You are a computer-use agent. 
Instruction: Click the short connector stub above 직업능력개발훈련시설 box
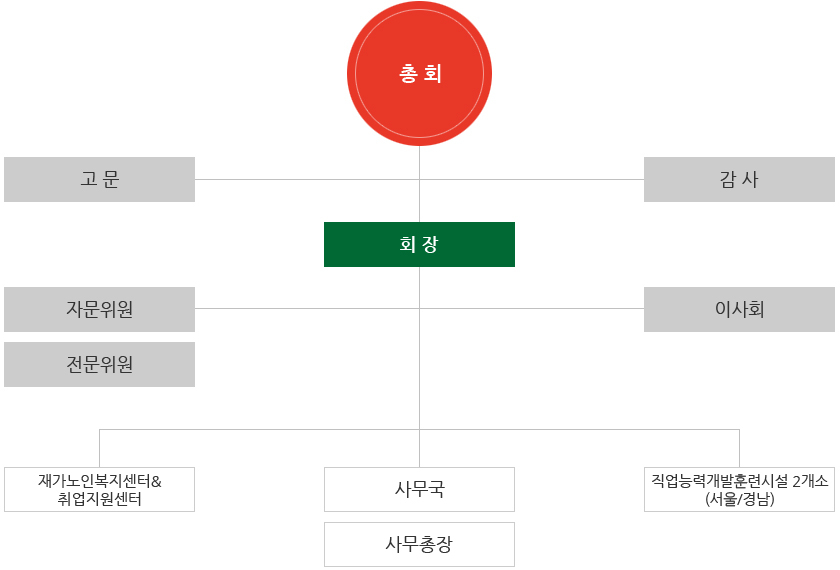click(739, 448)
